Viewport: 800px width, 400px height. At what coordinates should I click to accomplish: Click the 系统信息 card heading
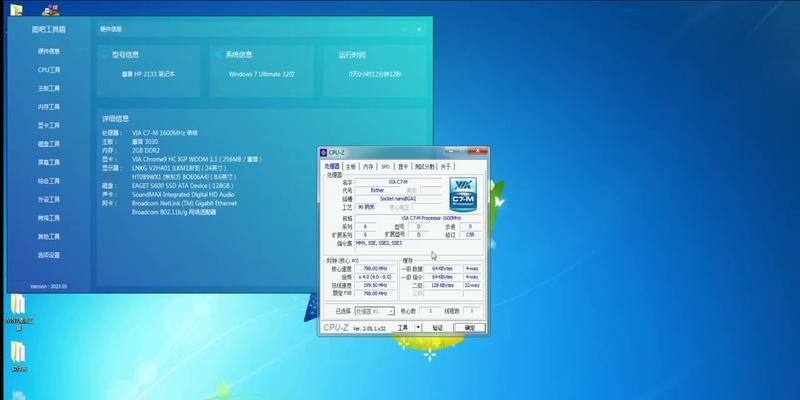pos(239,55)
